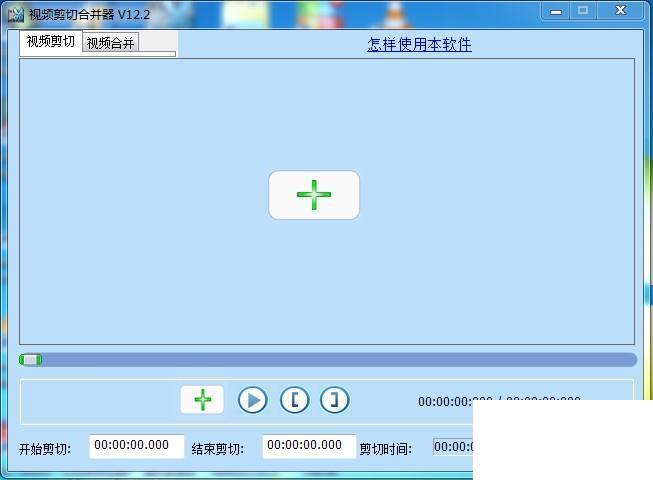Focus the 开始剪切 time input field

[x=137, y=446]
